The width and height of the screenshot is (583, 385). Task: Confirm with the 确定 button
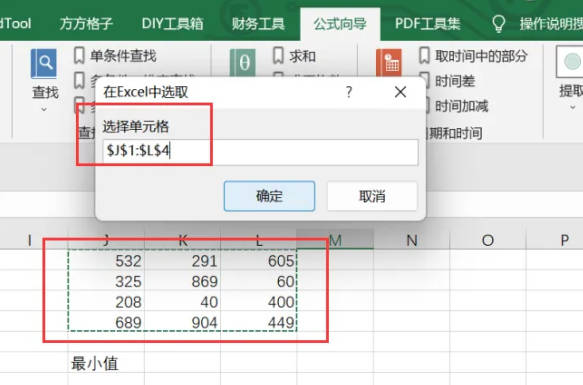pos(270,196)
